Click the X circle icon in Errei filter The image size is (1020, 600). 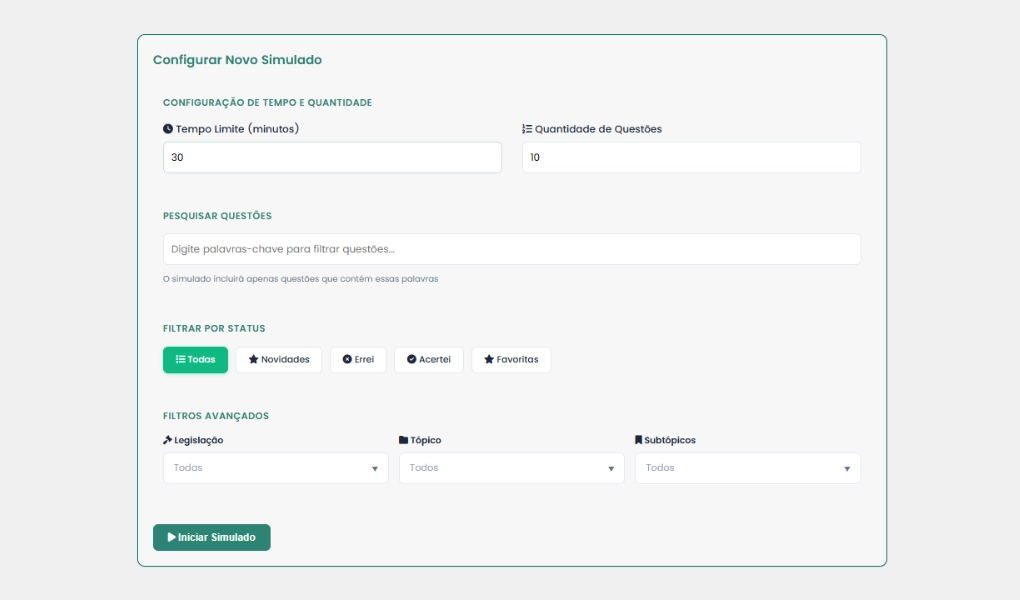pyautogui.click(x=347, y=360)
